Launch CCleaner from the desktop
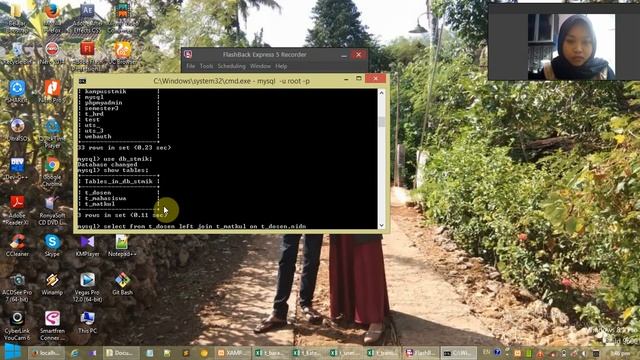640x360 pixels. [17, 245]
